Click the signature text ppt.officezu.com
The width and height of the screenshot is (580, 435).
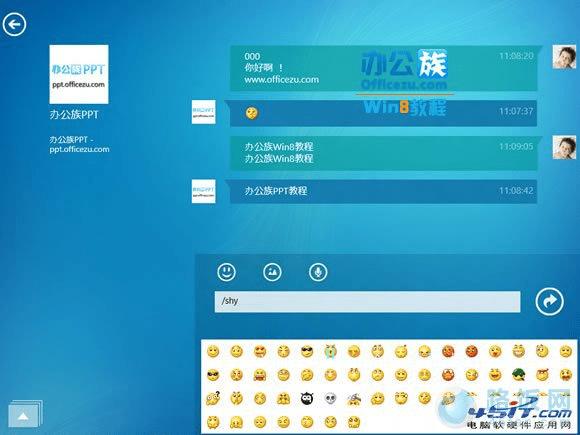click(80, 149)
